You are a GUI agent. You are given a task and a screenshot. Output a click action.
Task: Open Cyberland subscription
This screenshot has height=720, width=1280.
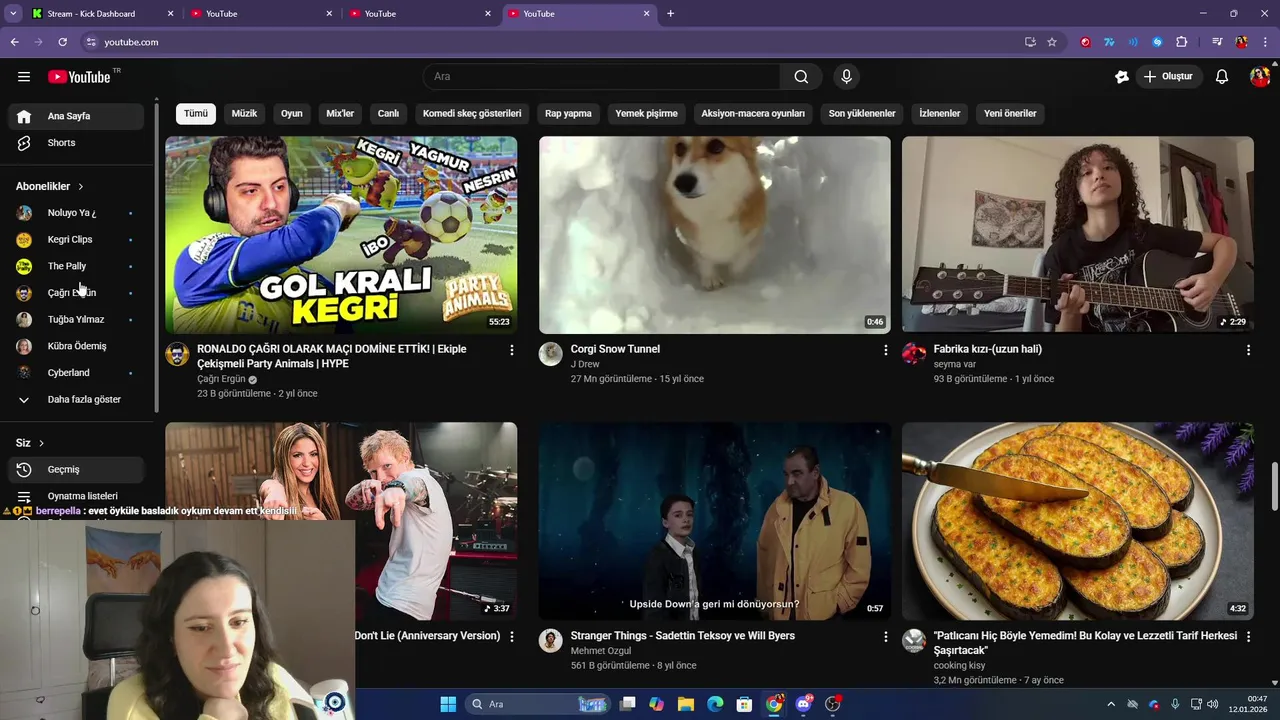(x=76, y=373)
